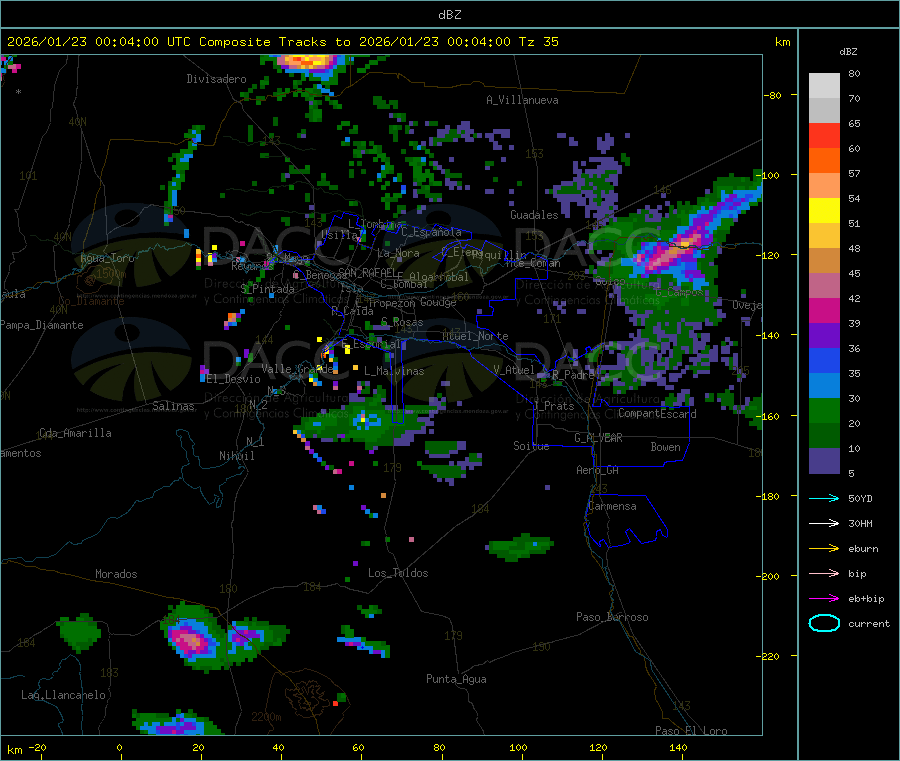Click the 'Soitue' map label
Screen dimensions: 900x761
531,446
